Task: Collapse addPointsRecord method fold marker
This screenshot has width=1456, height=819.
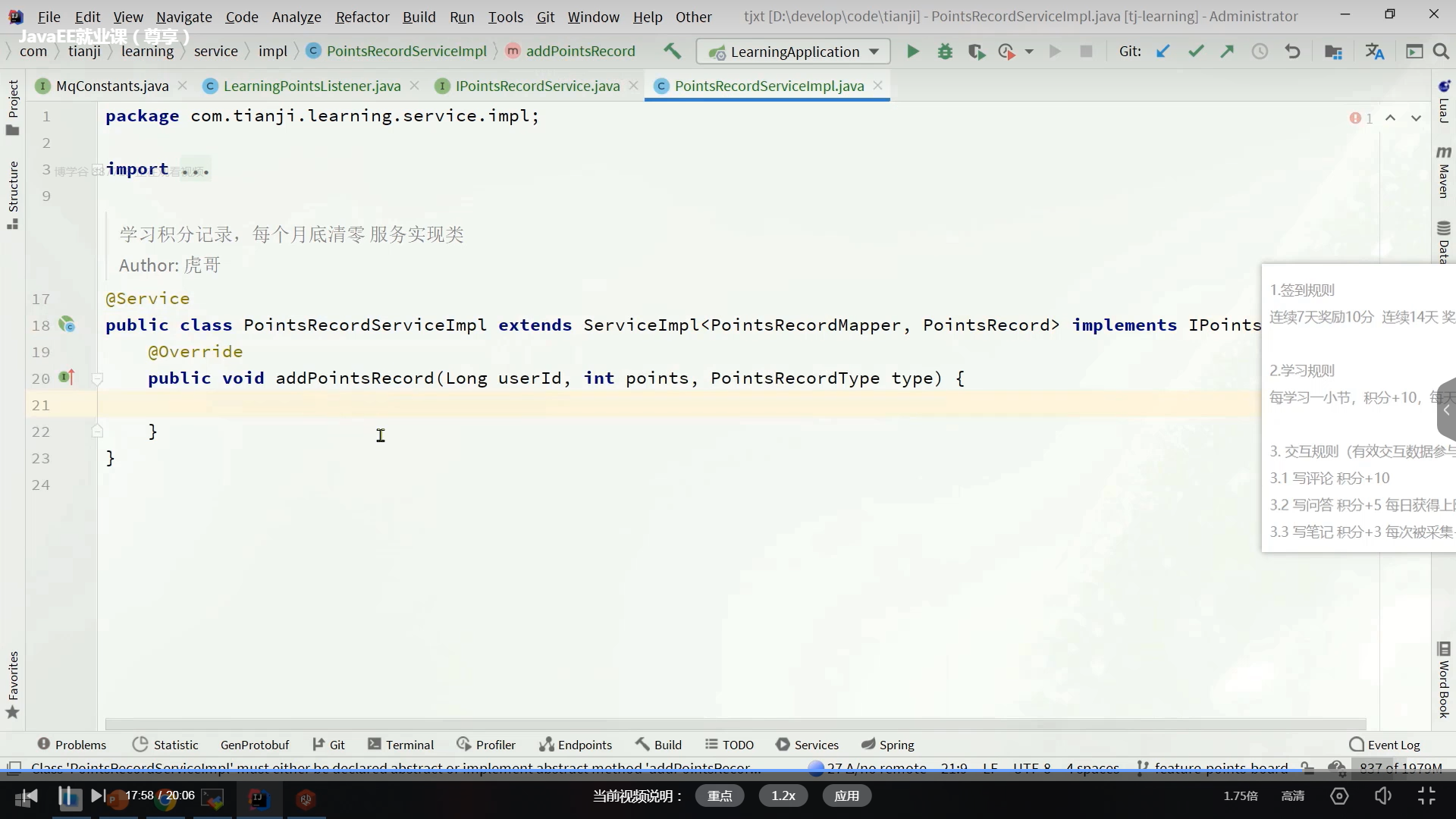Action: coord(97,378)
